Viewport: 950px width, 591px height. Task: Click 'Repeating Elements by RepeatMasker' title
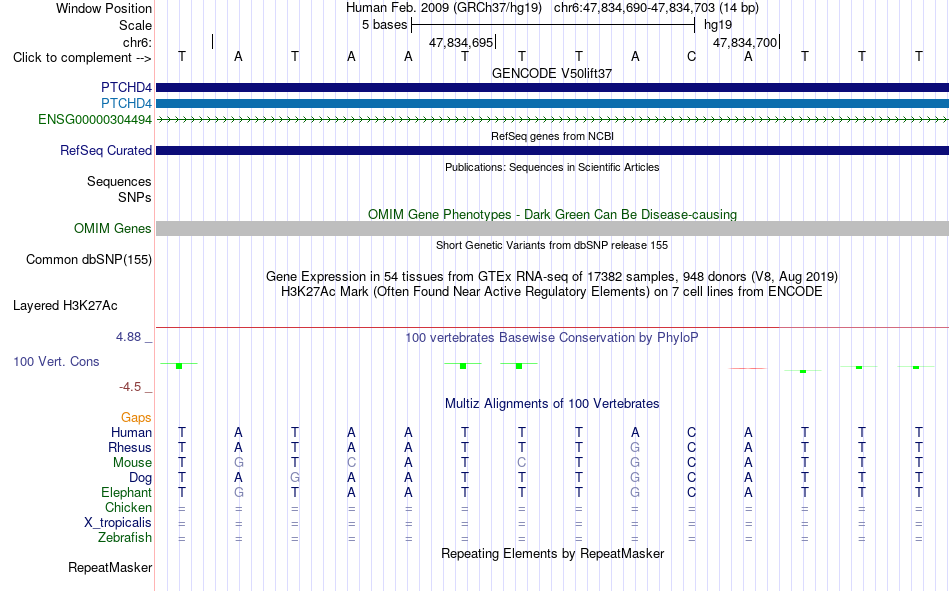(553, 553)
